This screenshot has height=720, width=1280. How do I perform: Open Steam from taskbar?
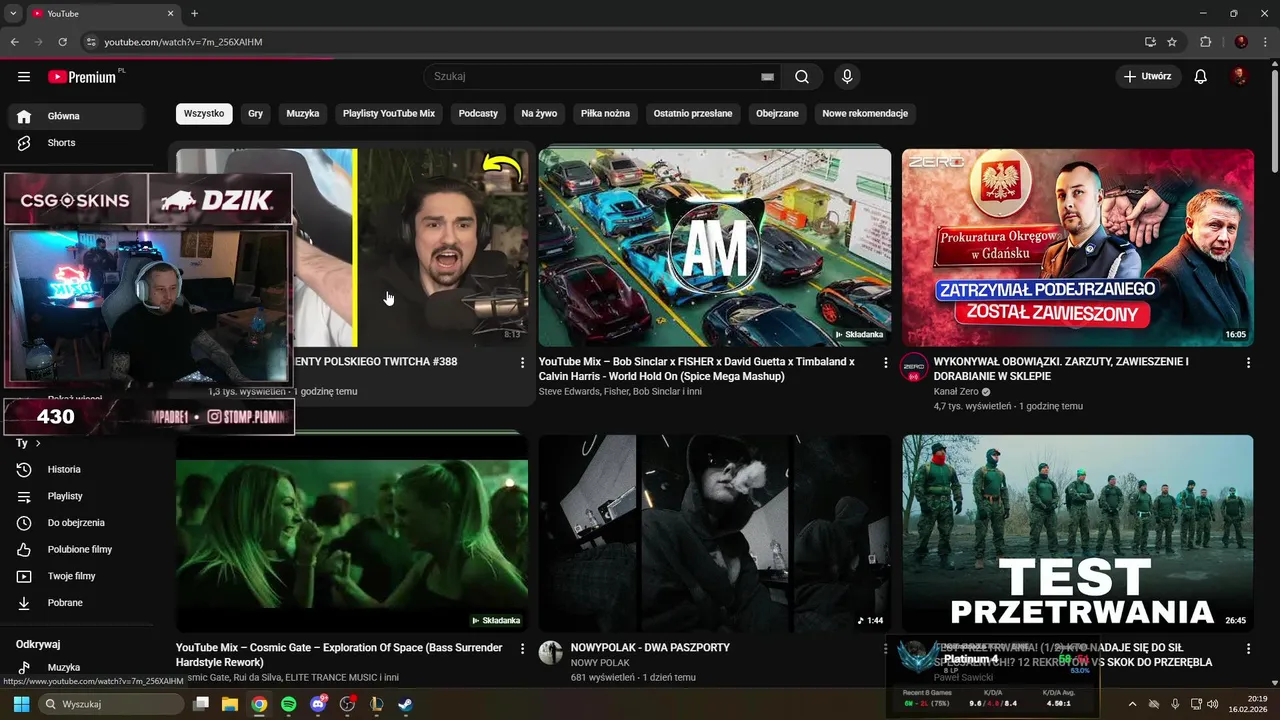tap(405, 704)
